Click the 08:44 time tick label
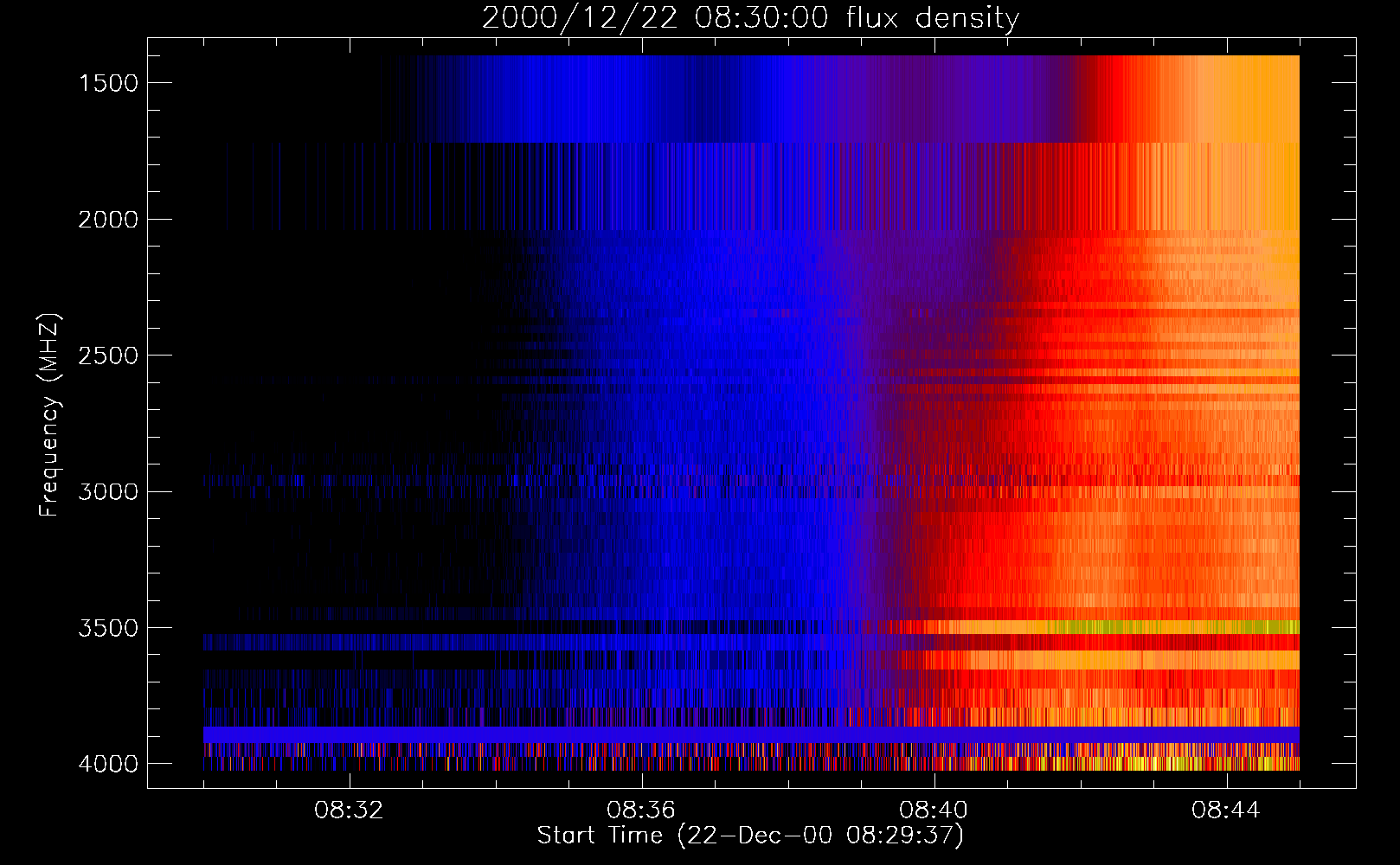The height and width of the screenshot is (865, 1400). pos(1226,811)
